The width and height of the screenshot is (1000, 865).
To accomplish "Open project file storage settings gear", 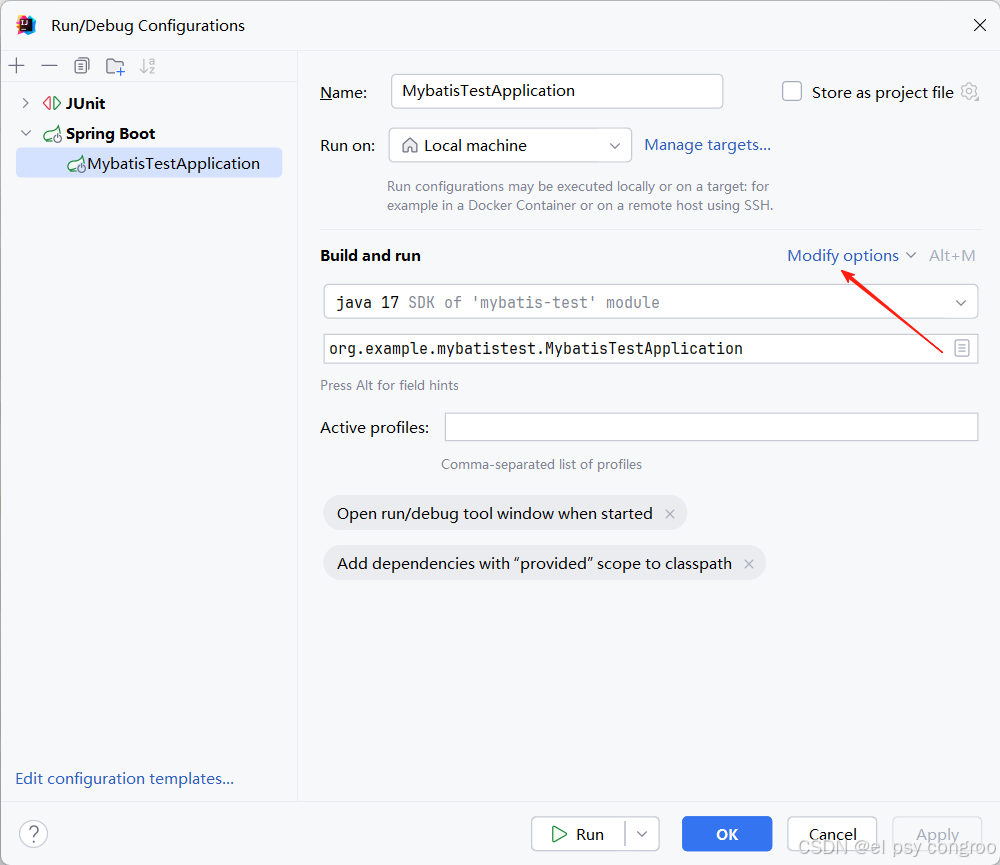I will pos(969,92).
